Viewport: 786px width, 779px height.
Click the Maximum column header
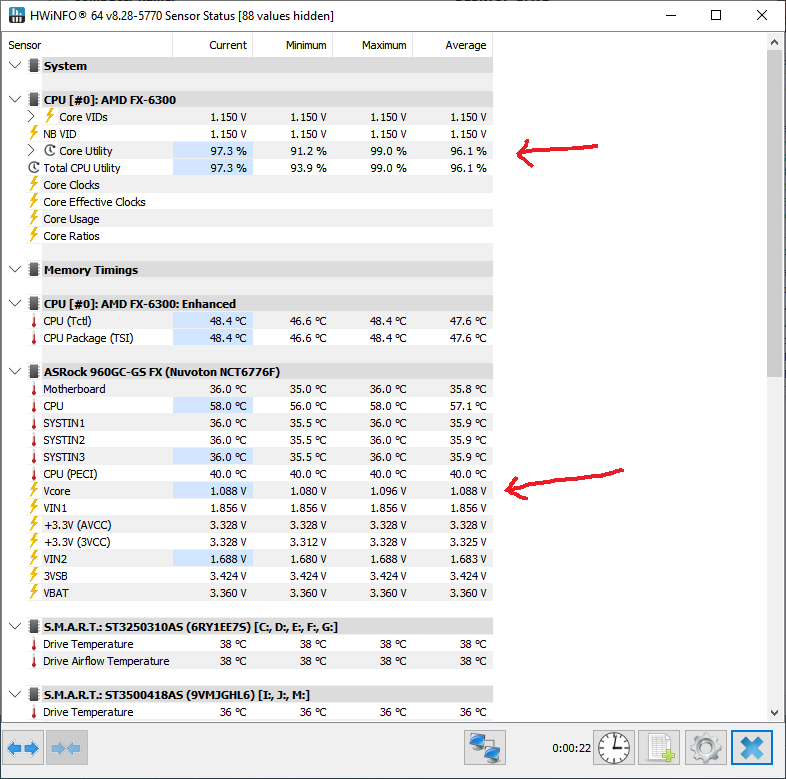[x=373, y=45]
